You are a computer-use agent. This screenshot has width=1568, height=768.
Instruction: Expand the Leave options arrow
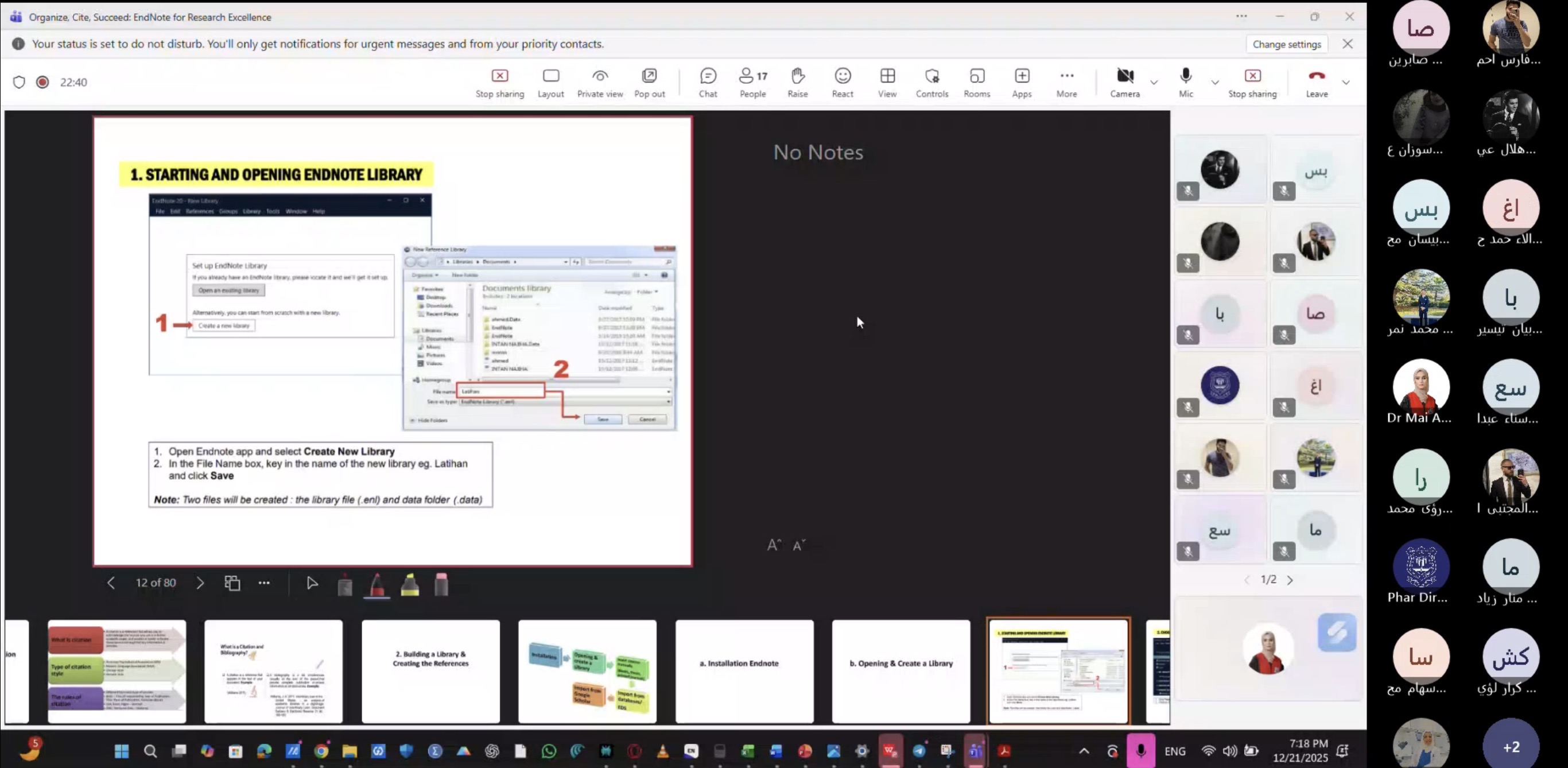coord(1346,82)
